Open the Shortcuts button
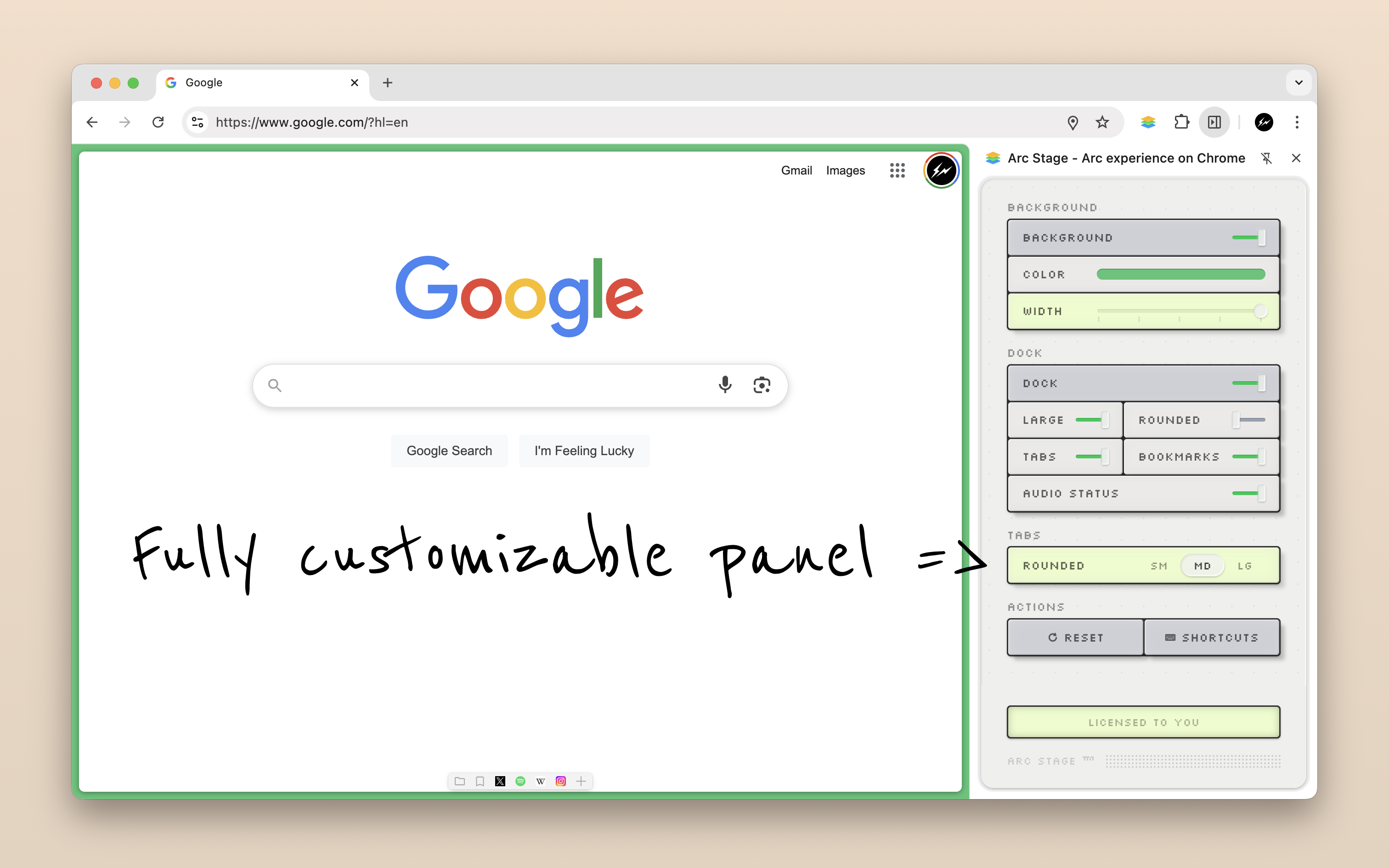 tap(1212, 637)
